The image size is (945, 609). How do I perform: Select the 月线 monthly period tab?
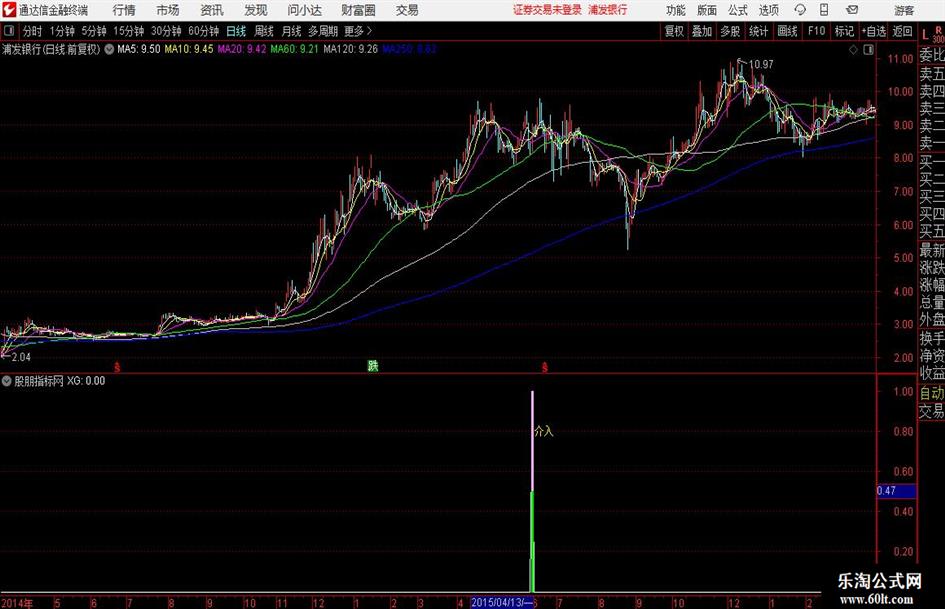tap(292, 31)
